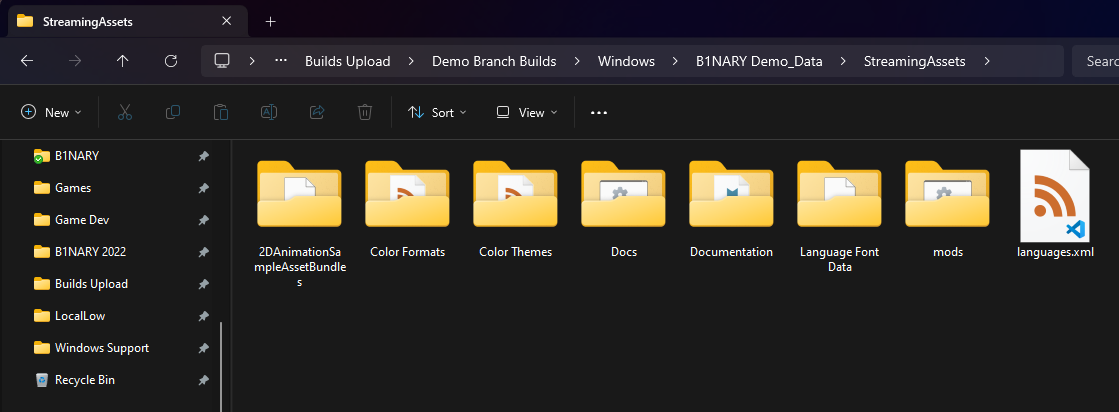The width and height of the screenshot is (1119, 412).
Task: Click the Copy icon in toolbar
Action: [x=173, y=112]
